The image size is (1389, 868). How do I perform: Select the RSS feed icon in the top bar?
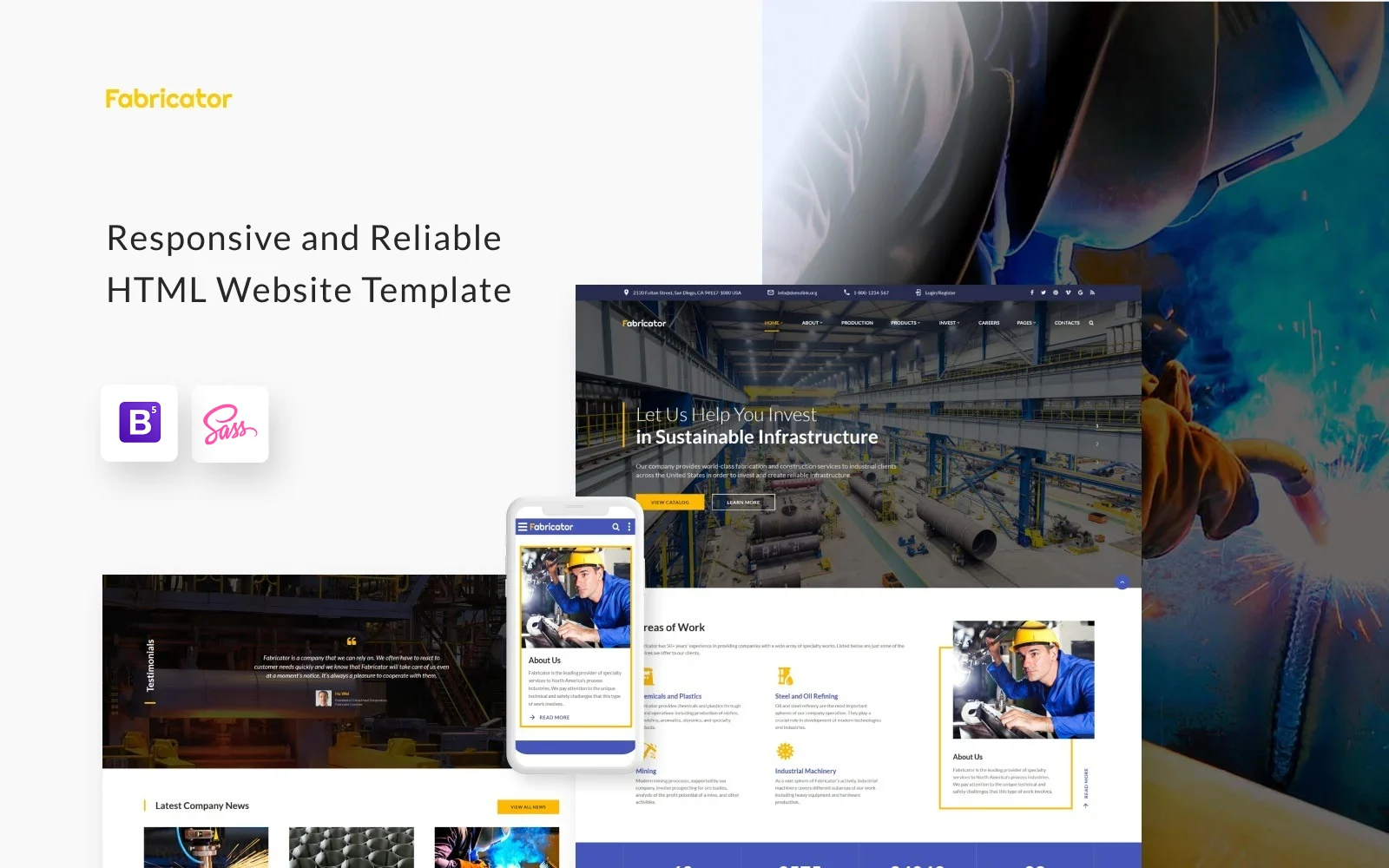pos(1093,293)
